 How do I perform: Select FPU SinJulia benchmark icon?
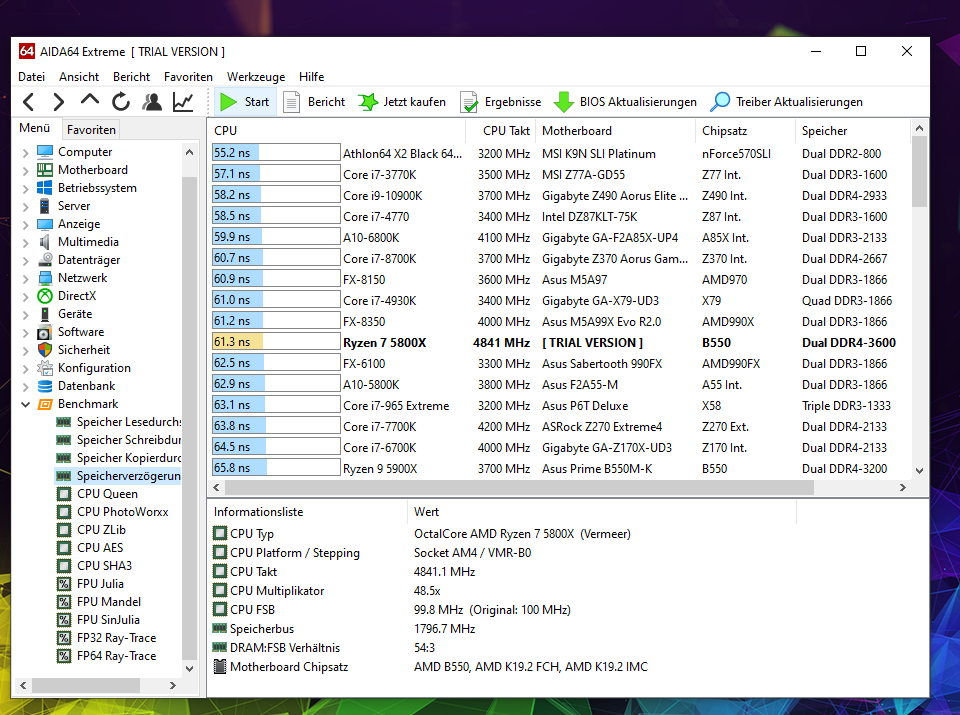coord(64,620)
